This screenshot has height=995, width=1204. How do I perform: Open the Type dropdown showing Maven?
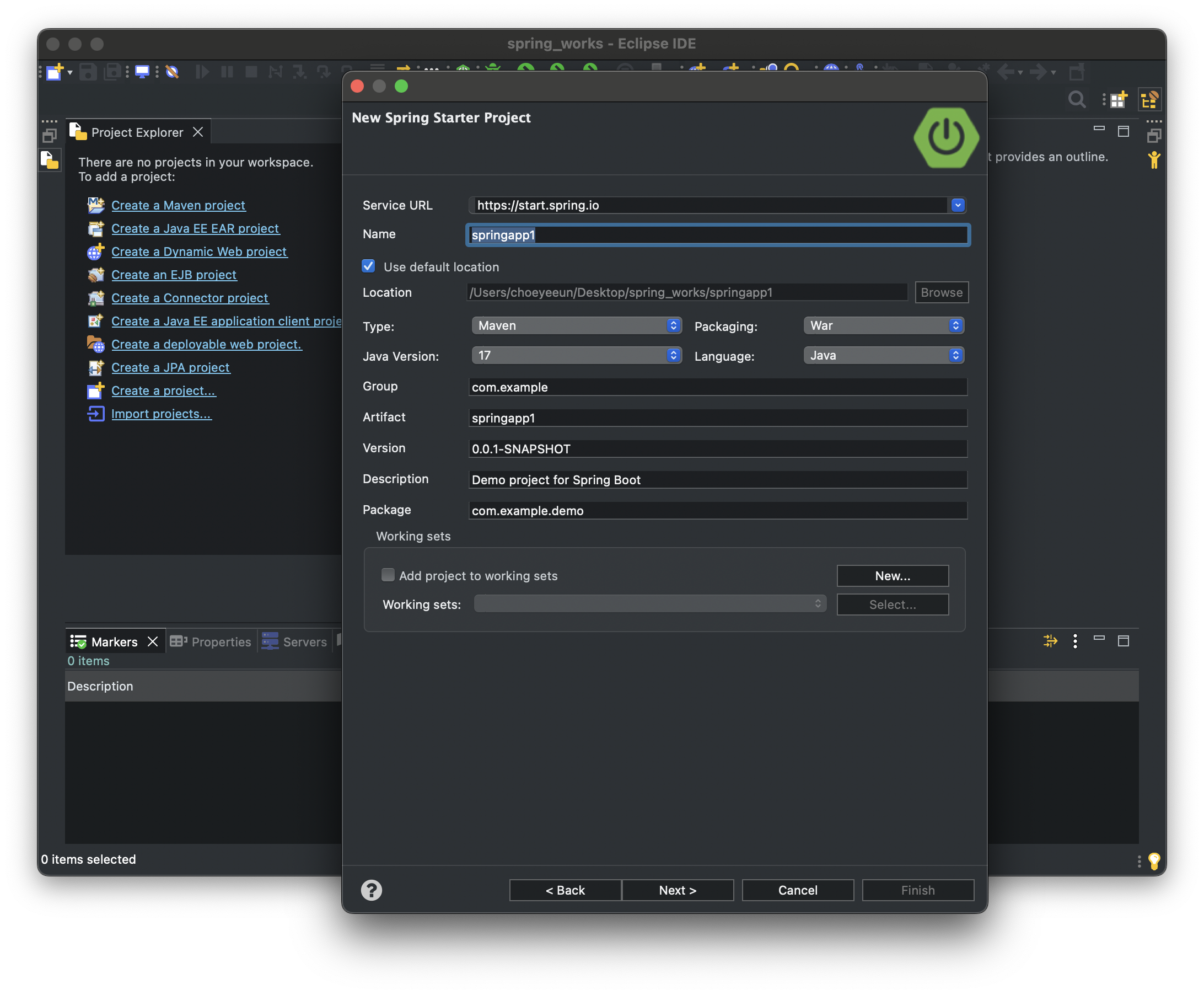point(576,325)
